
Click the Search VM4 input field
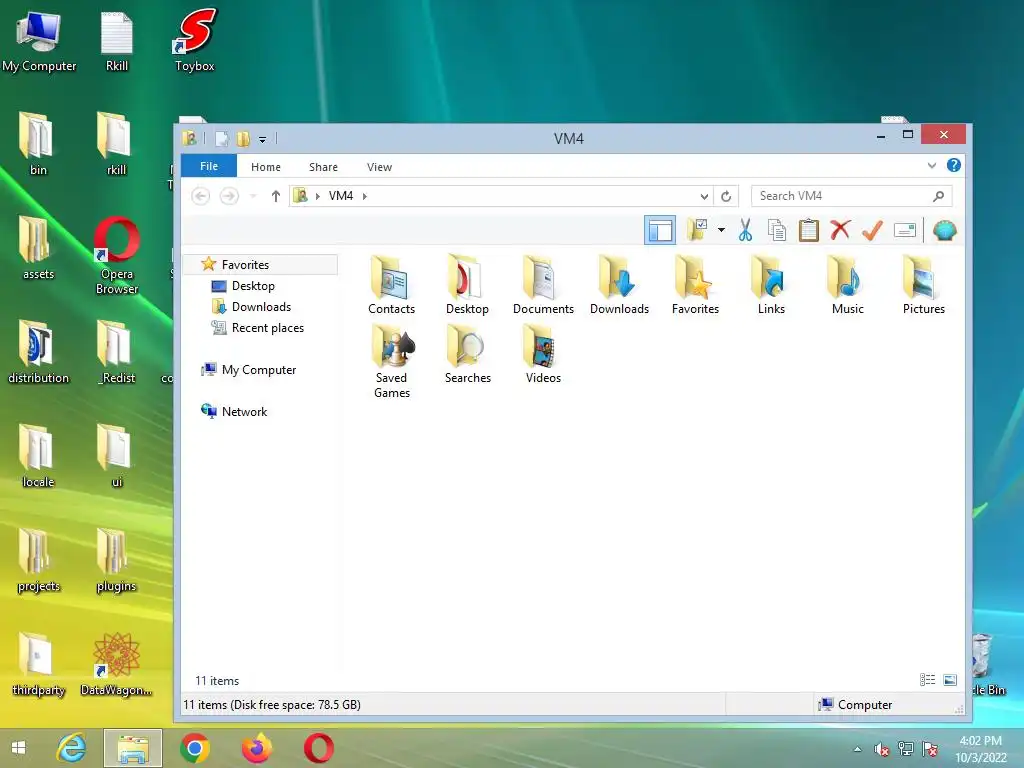point(852,196)
